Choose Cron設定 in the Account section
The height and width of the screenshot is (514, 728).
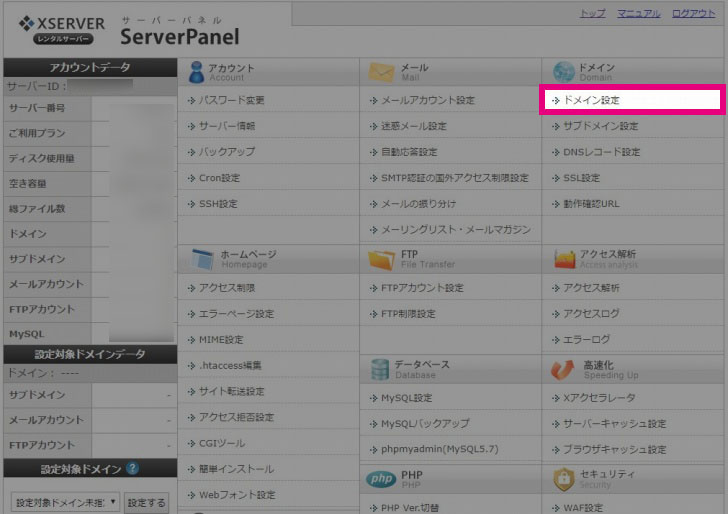tap(219, 178)
